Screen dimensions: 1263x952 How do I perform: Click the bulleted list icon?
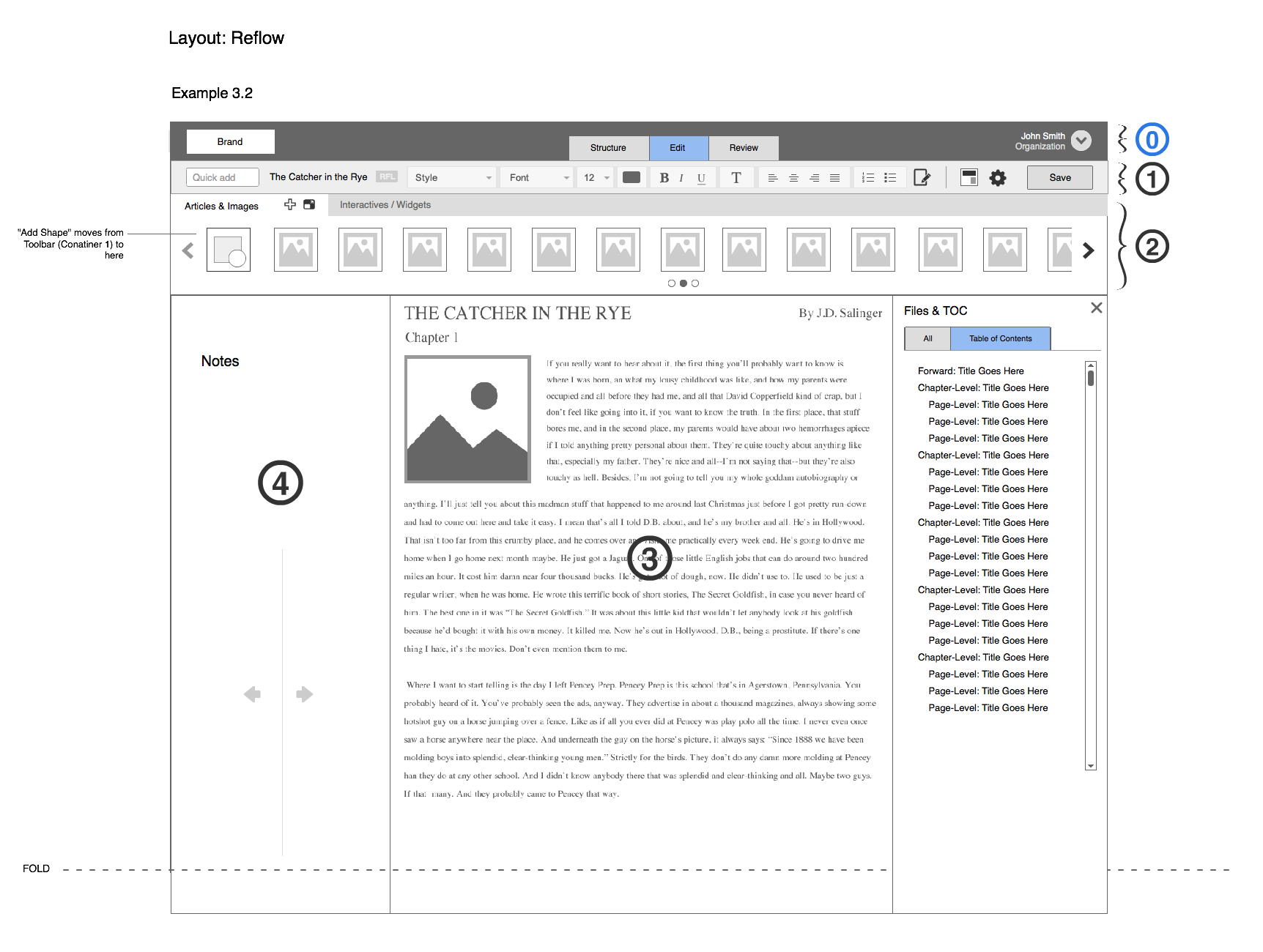click(890, 178)
